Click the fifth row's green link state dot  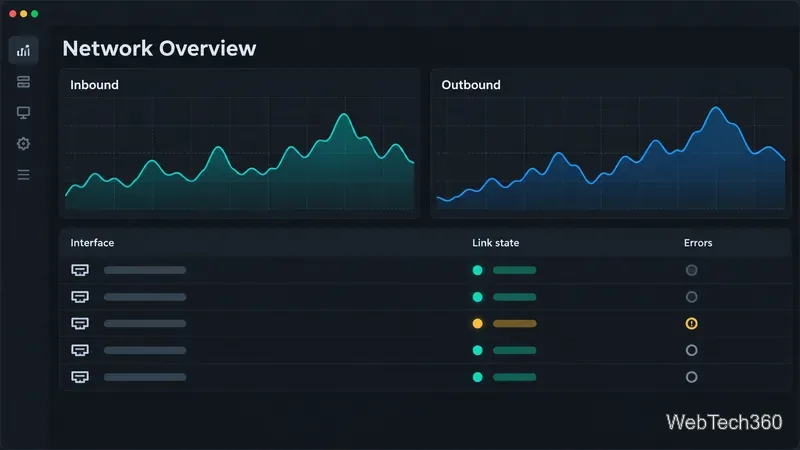[x=478, y=377]
